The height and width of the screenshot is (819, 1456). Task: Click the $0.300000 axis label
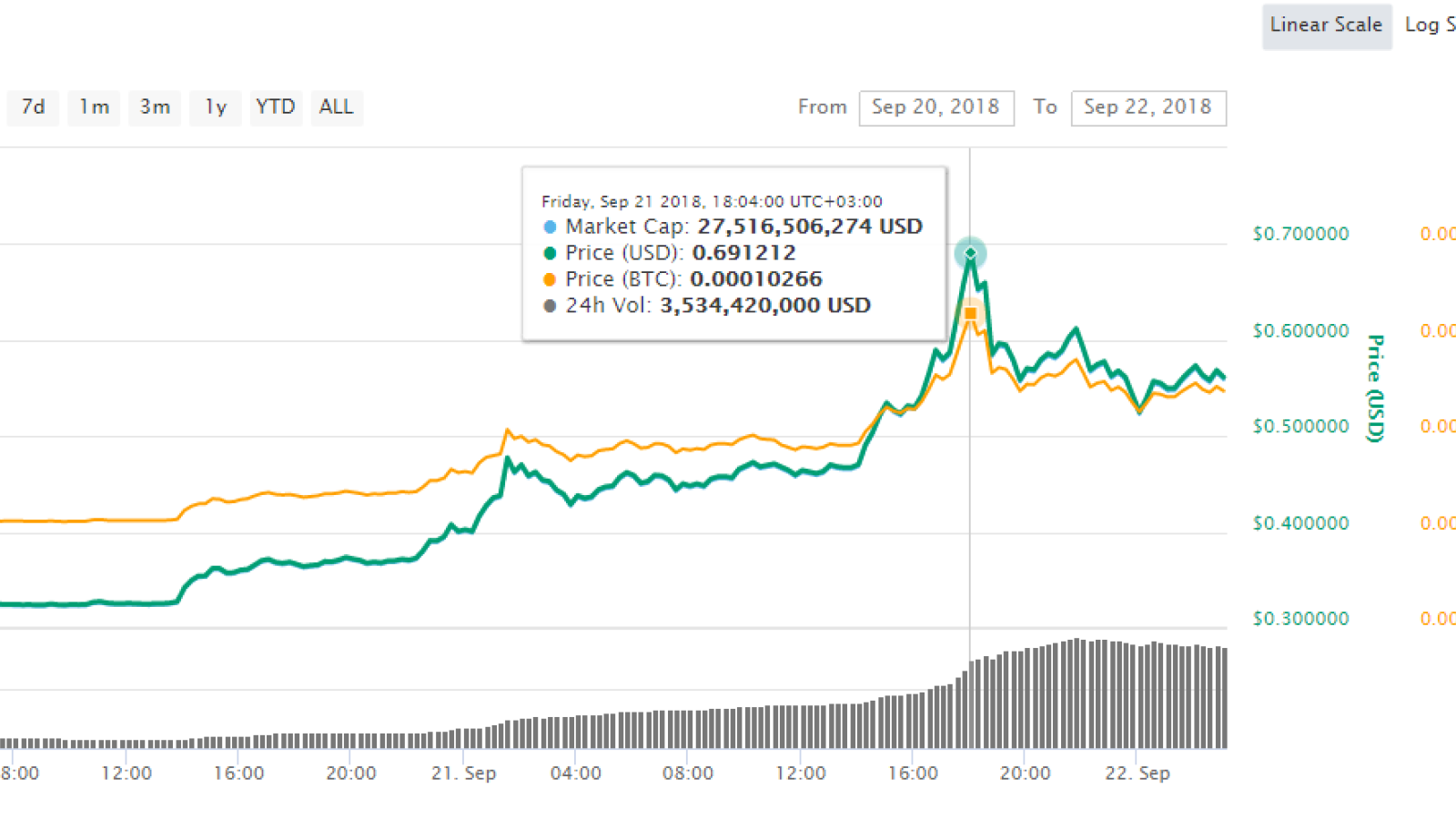[1300, 619]
